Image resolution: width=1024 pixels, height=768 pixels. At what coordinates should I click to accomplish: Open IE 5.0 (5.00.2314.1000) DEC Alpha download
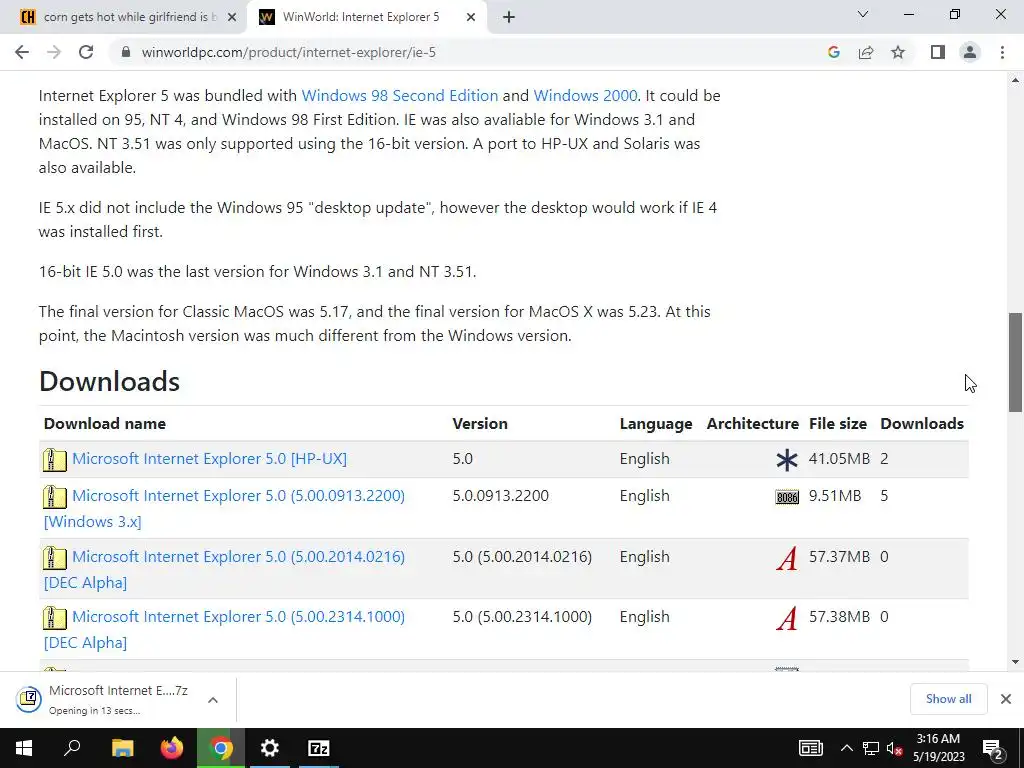click(238, 616)
